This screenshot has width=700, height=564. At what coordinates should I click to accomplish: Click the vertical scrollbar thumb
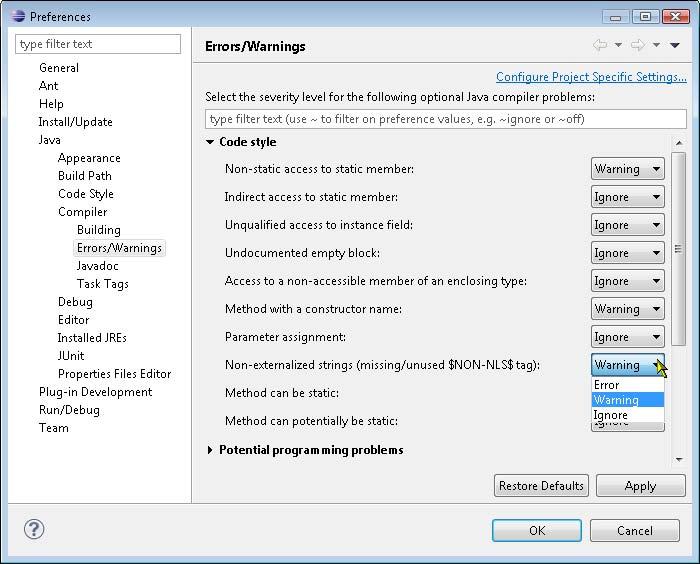click(679, 249)
